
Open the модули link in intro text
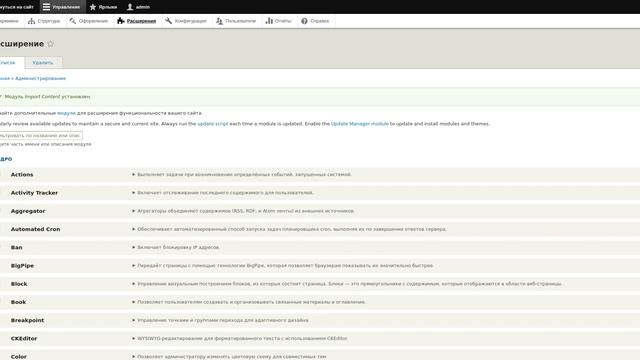(x=66, y=113)
